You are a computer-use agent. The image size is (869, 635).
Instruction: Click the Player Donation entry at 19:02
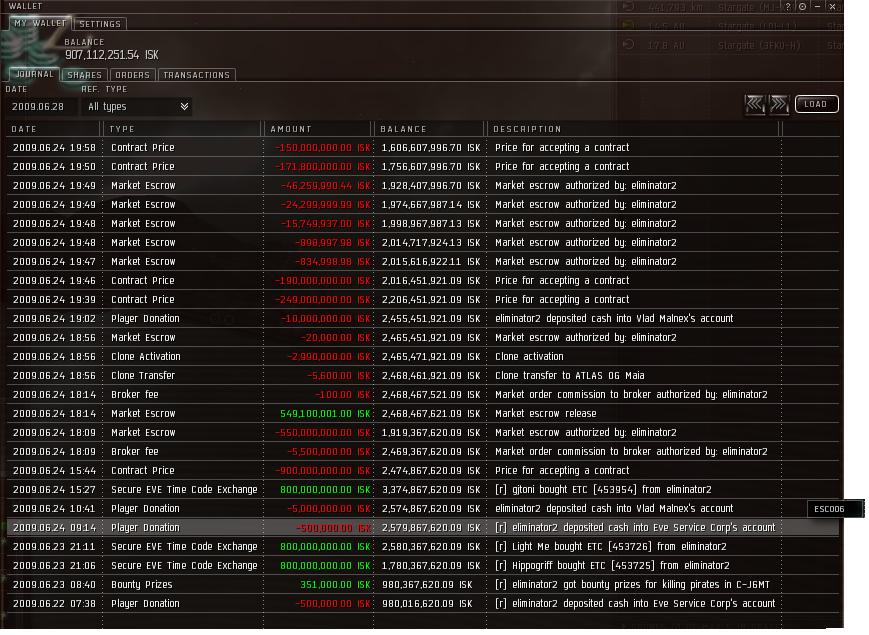(x=423, y=319)
